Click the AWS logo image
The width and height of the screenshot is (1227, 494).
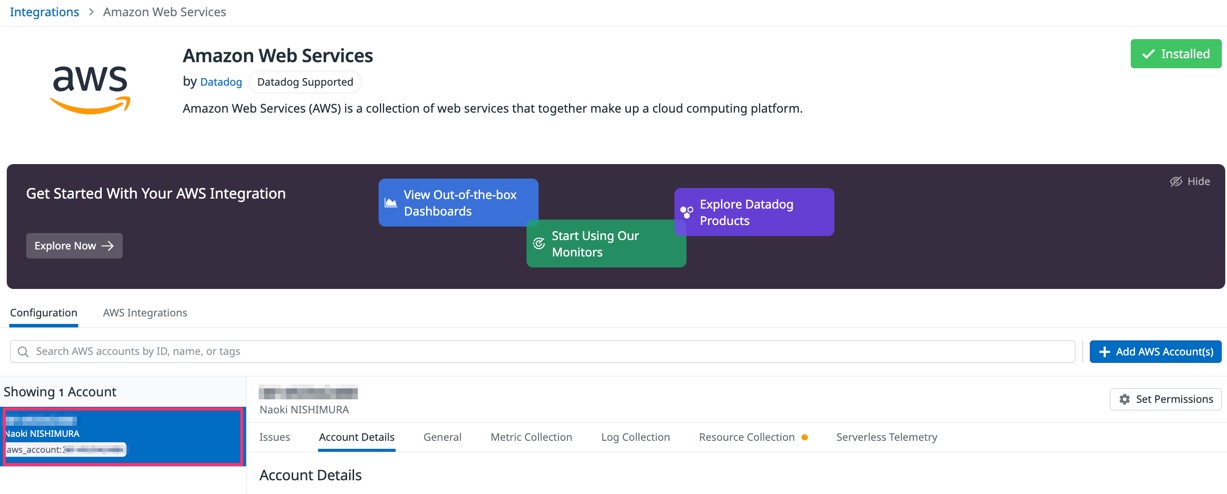click(x=91, y=89)
